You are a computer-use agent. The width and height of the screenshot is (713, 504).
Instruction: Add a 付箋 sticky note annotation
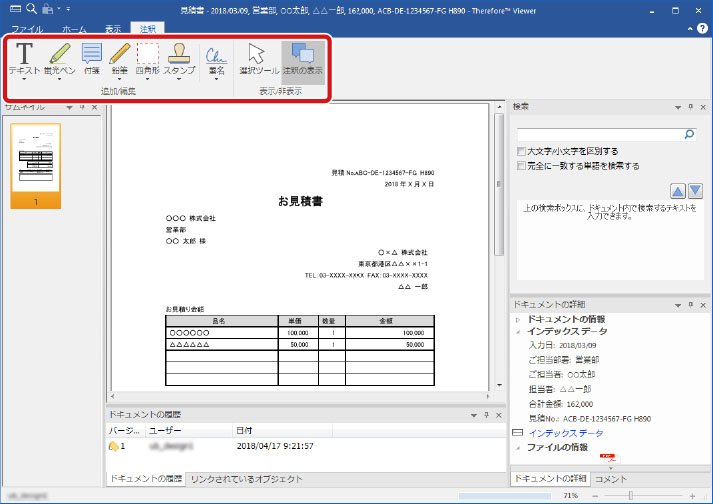click(x=91, y=56)
